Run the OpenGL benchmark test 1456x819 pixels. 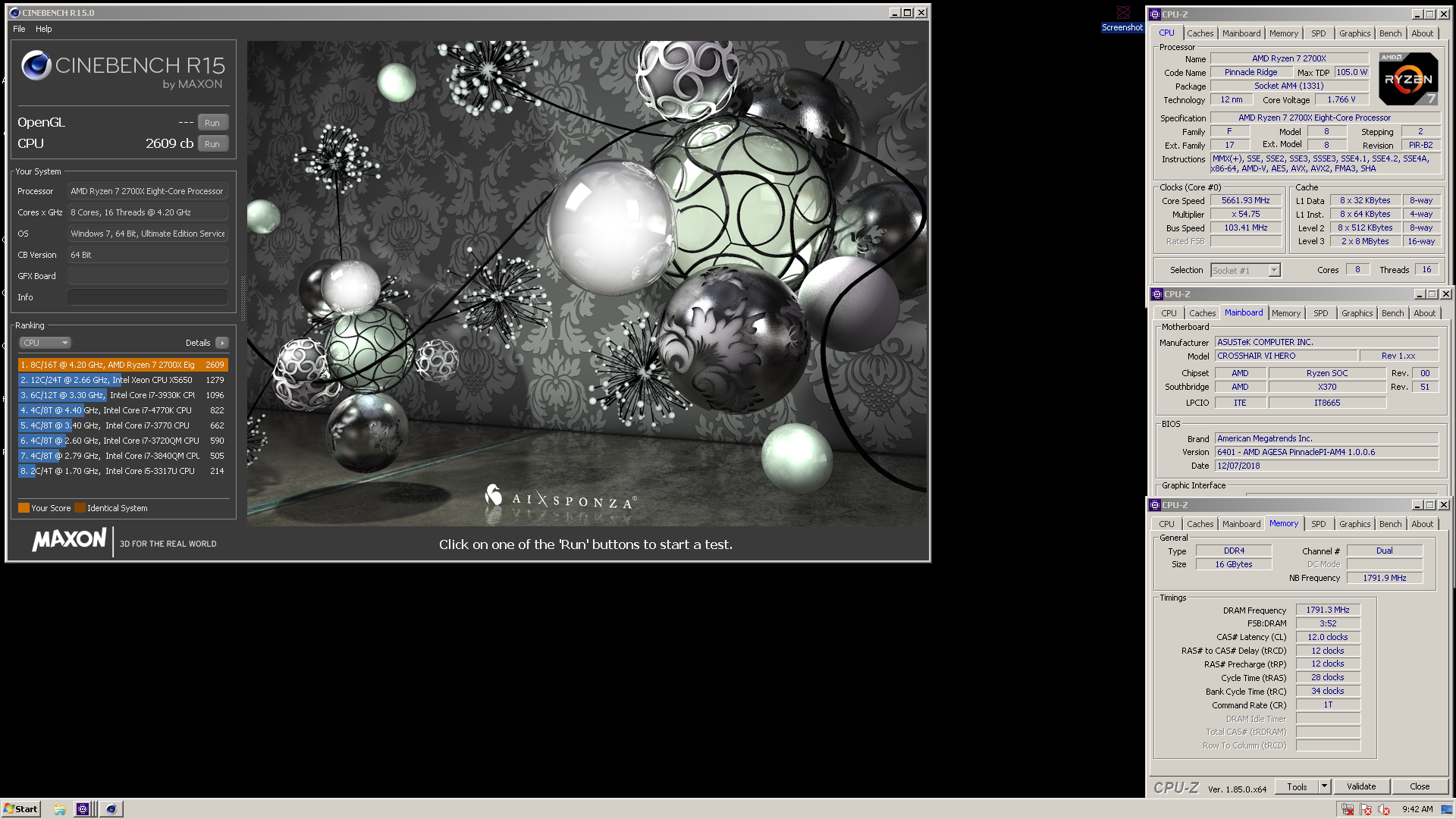[x=212, y=123]
